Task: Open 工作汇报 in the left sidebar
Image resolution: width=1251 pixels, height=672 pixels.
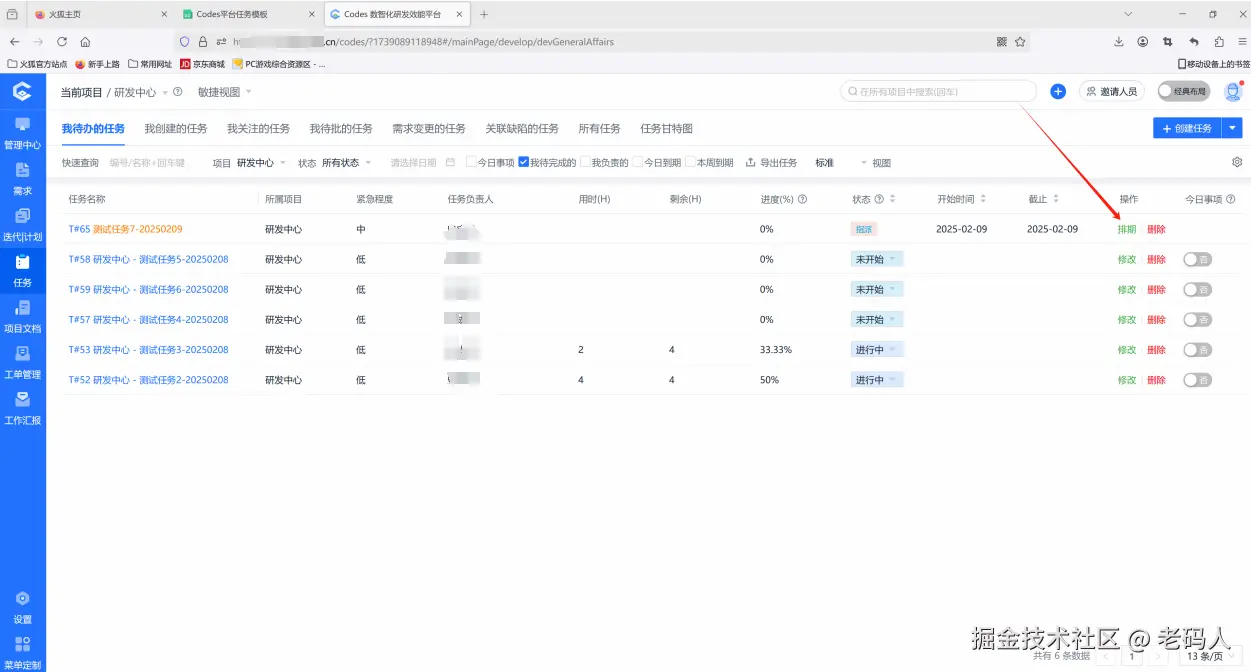Action: click(22, 408)
